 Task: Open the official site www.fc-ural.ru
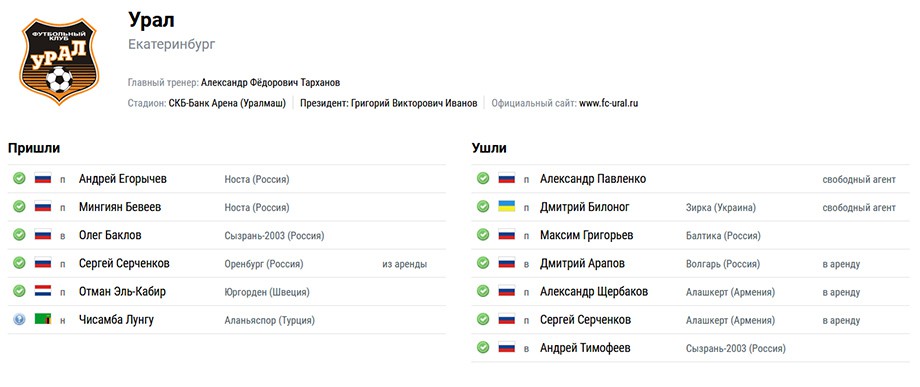(608, 103)
